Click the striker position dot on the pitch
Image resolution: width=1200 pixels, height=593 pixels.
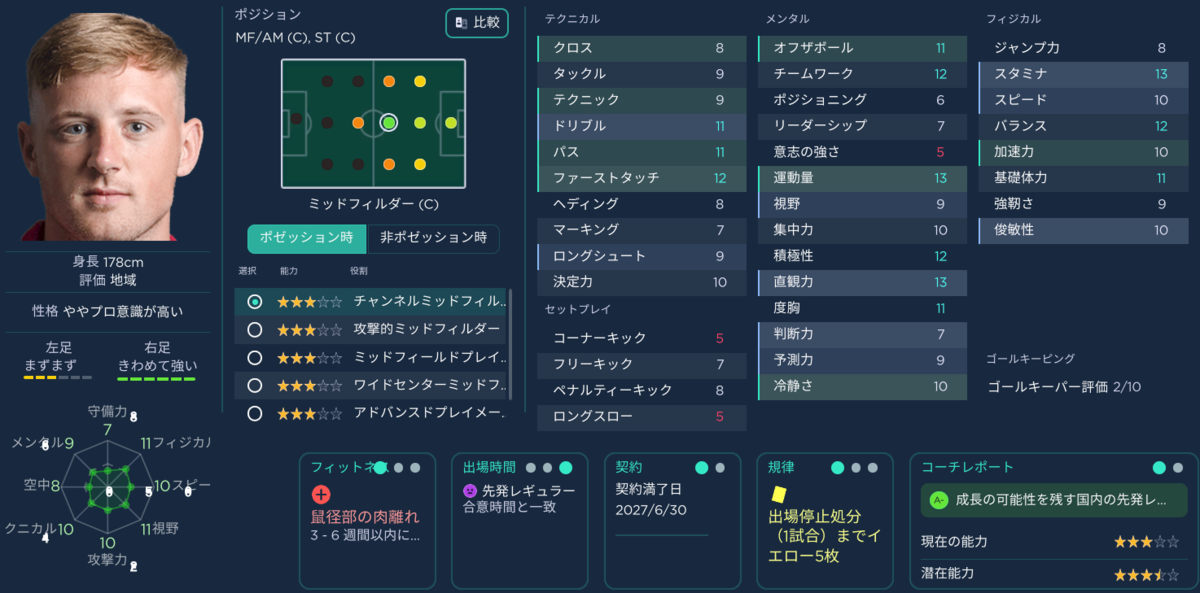[x=450, y=123]
